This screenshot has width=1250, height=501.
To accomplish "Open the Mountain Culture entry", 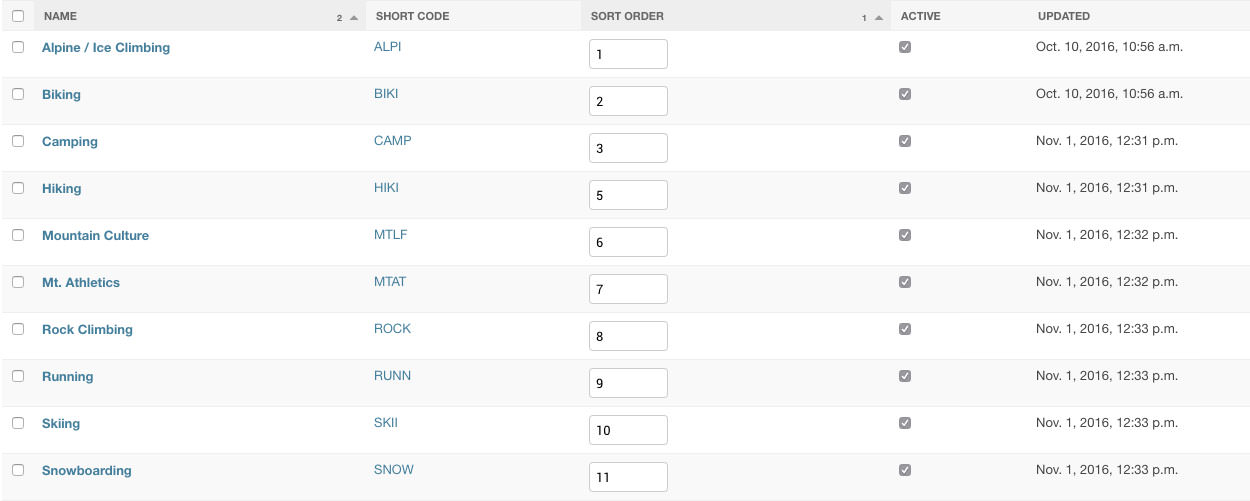I will pos(95,236).
